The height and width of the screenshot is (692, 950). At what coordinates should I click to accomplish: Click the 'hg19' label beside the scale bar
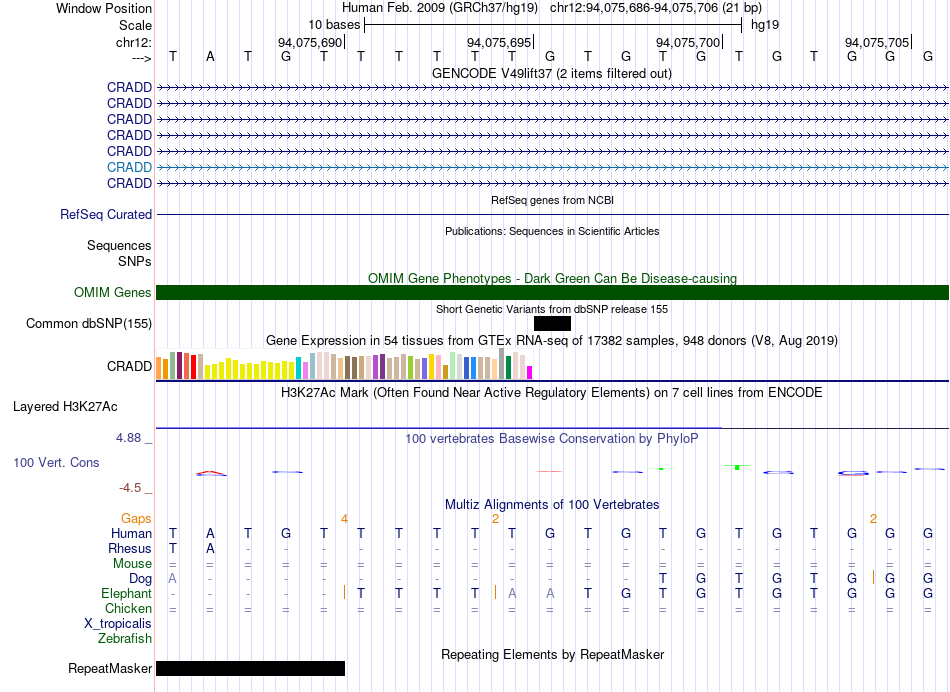coord(765,25)
